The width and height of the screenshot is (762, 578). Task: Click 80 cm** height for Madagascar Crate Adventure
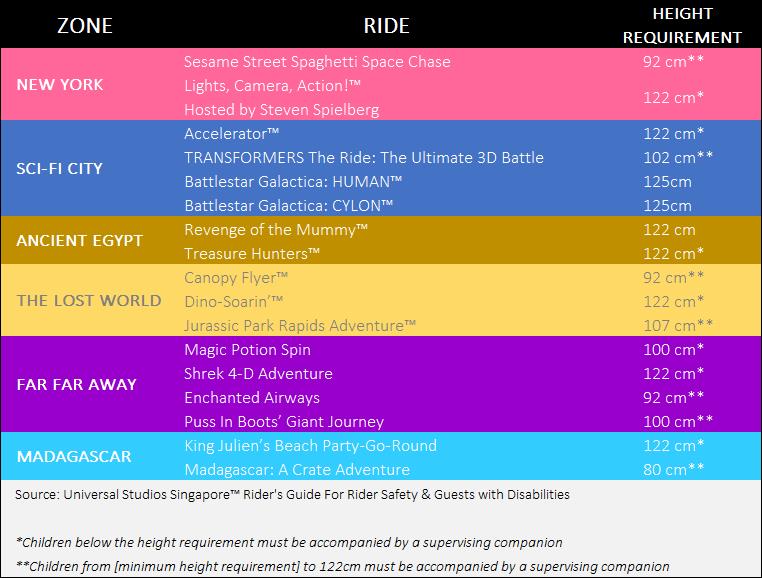(673, 470)
